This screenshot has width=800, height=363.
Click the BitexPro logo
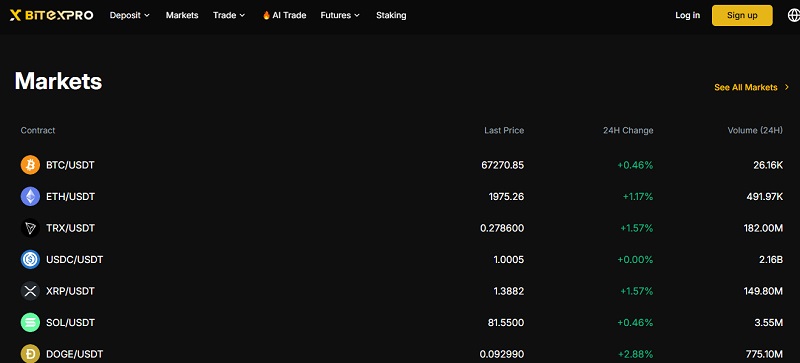[52, 15]
